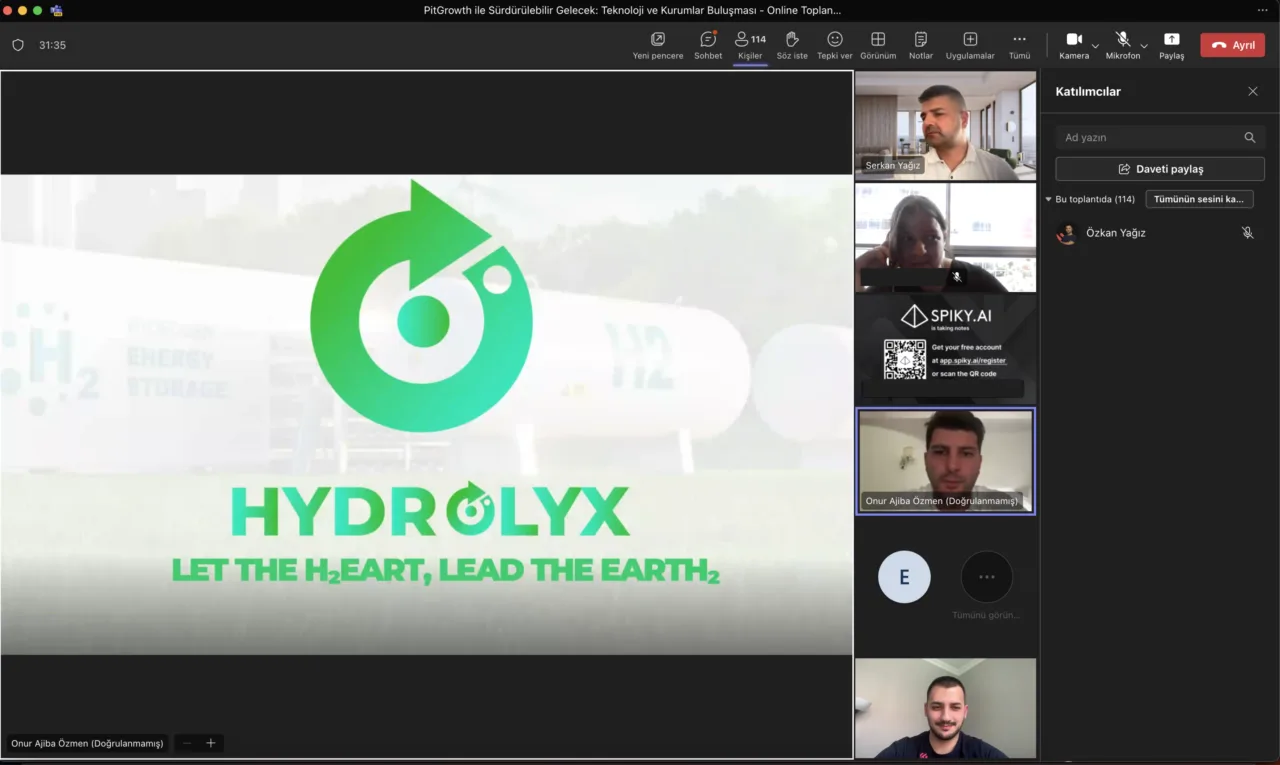
Task: Open the Görünüm view options
Action: pos(878,45)
